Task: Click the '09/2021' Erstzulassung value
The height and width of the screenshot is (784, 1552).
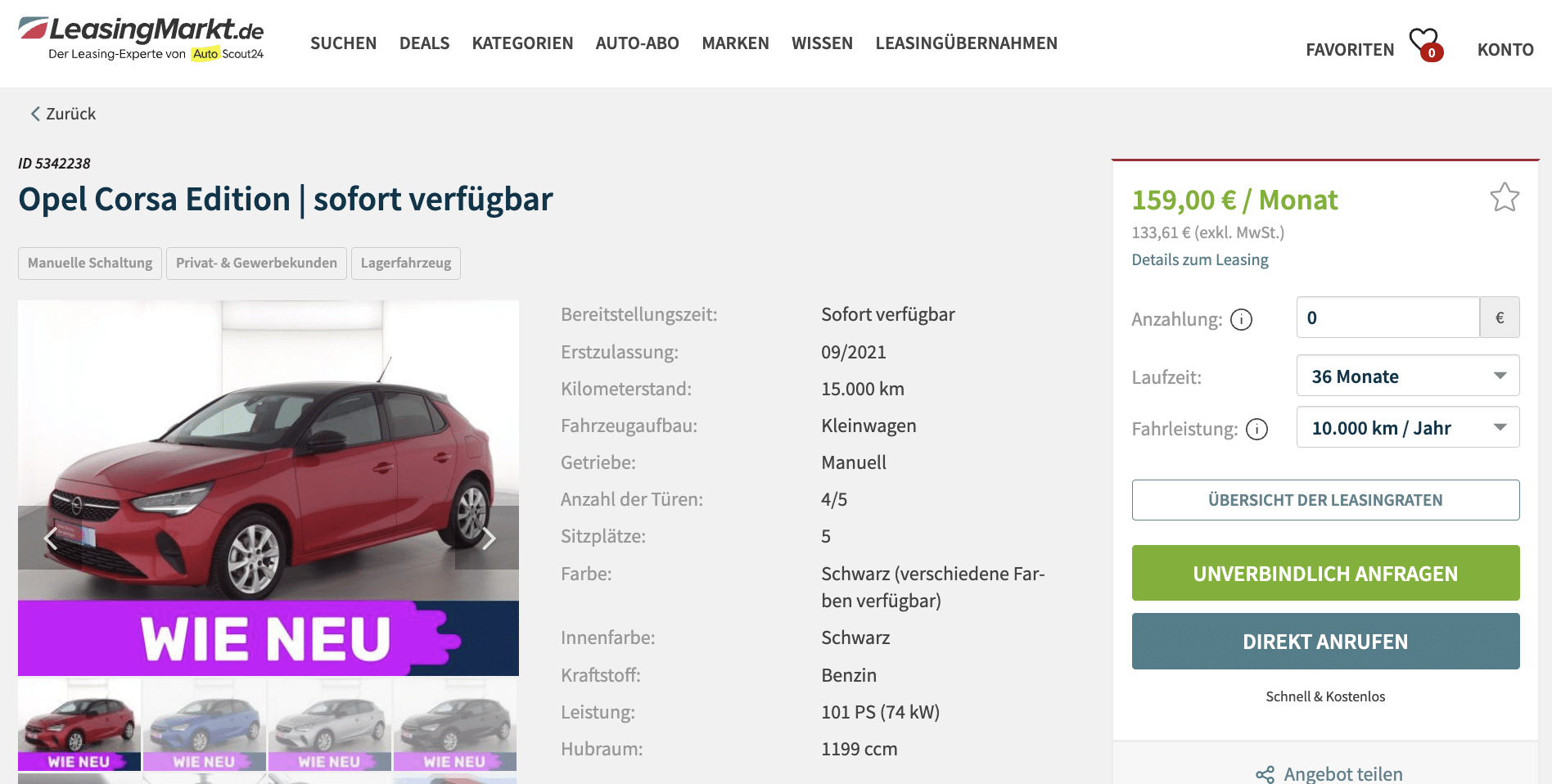Action: [x=854, y=353]
